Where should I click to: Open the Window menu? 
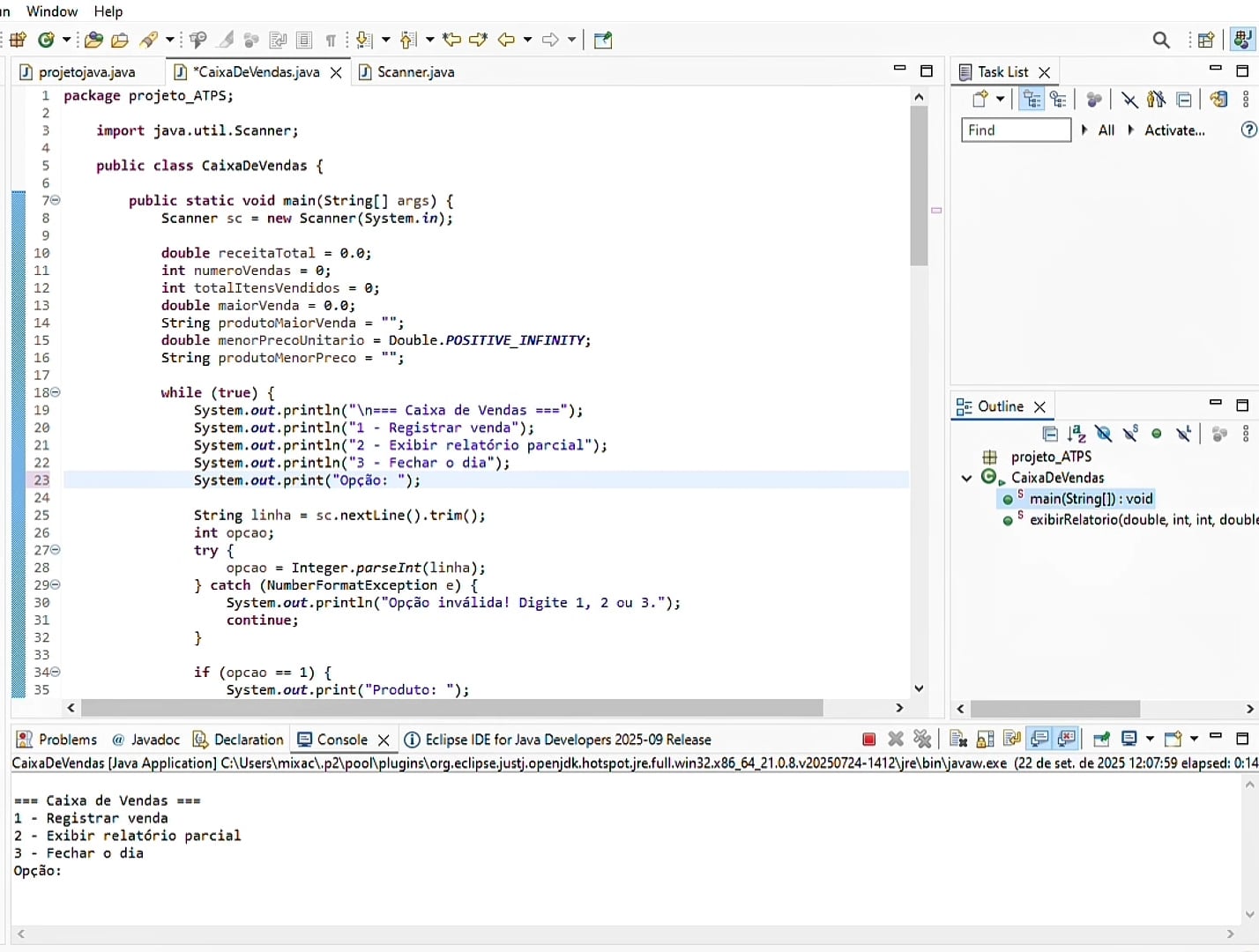pos(52,11)
